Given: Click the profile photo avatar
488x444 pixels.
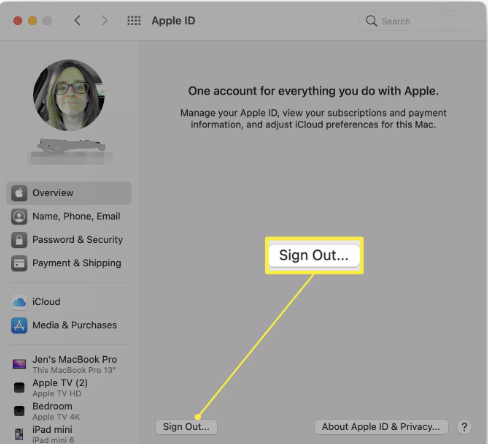Looking at the screenshot, I should click(69, 95).
